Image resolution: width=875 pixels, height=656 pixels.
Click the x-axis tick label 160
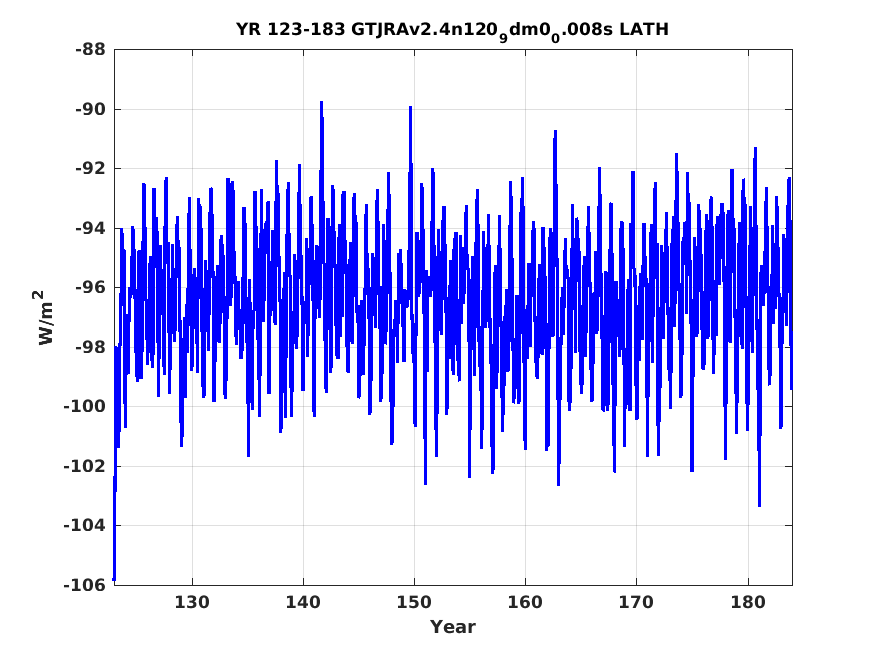pyautogui.click(x=525, y=602)
